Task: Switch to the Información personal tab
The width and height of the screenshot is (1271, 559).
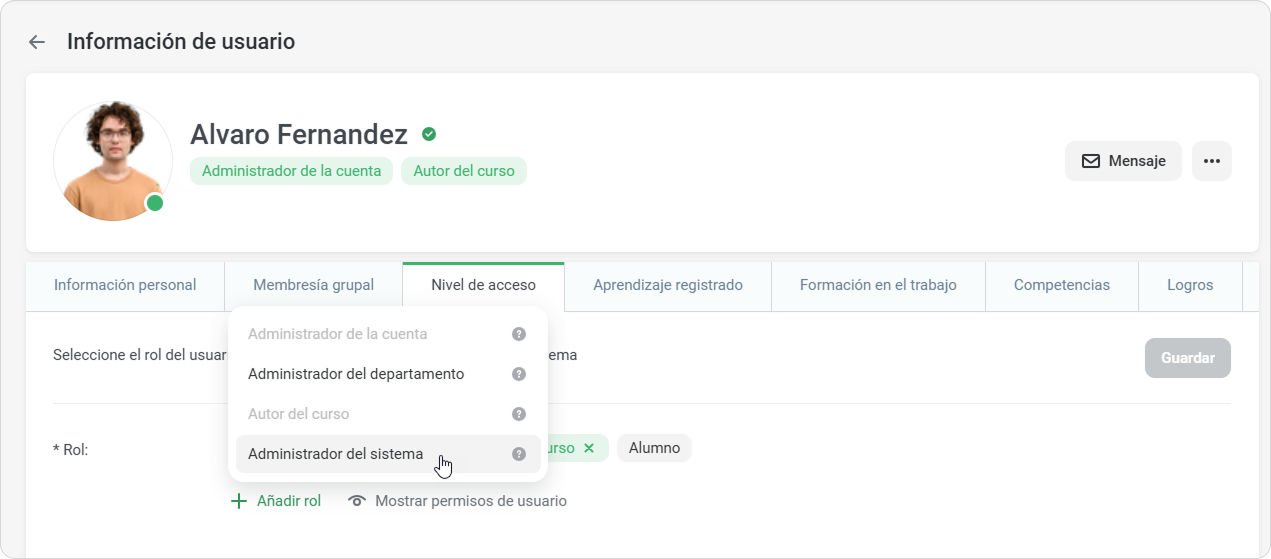Action: 125,285
